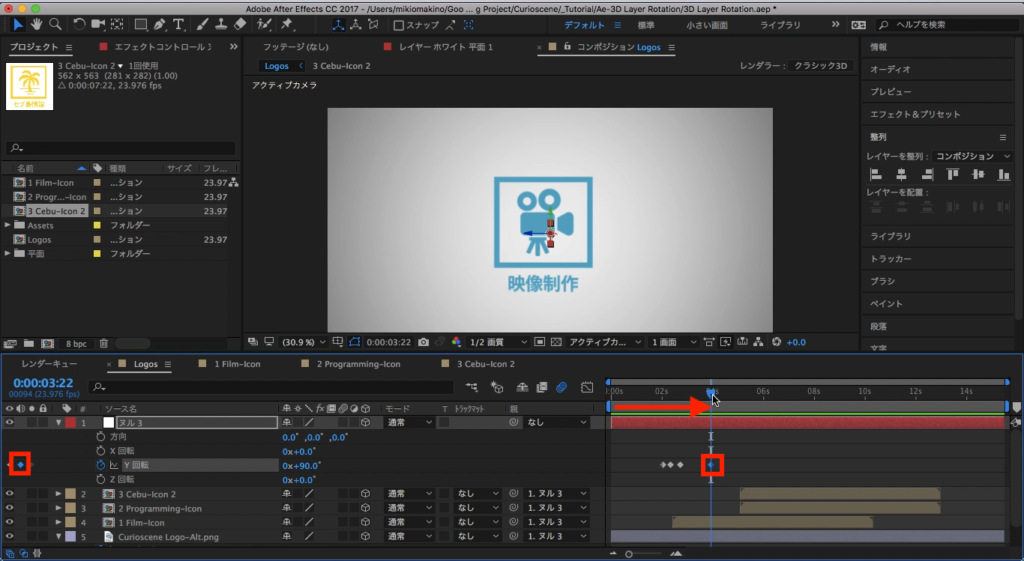Image resolution: width=1024 pixels, height=561 pixels.
Task: Select the Hand tool
Action: 37,24
